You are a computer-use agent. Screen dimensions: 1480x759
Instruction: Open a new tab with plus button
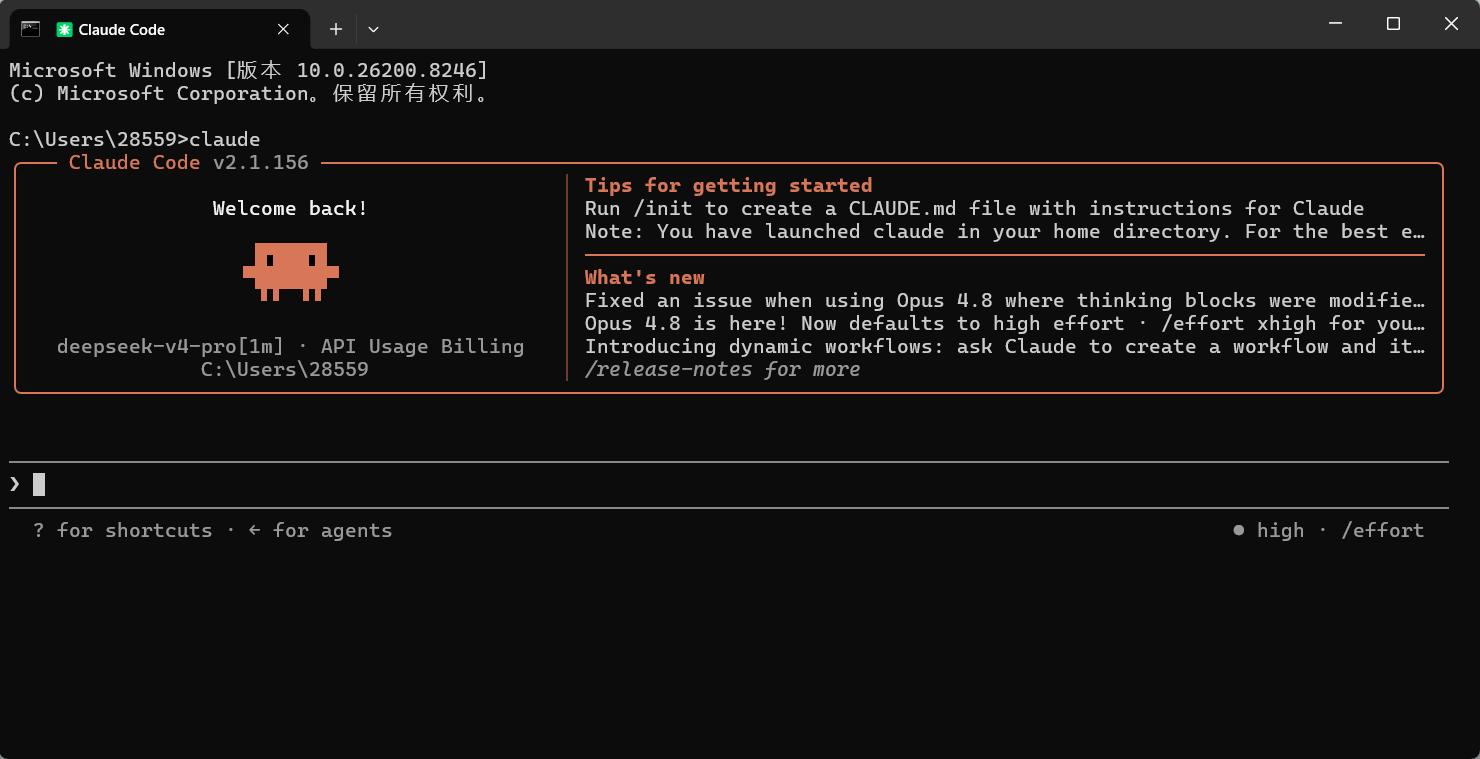tap(336, 30)
